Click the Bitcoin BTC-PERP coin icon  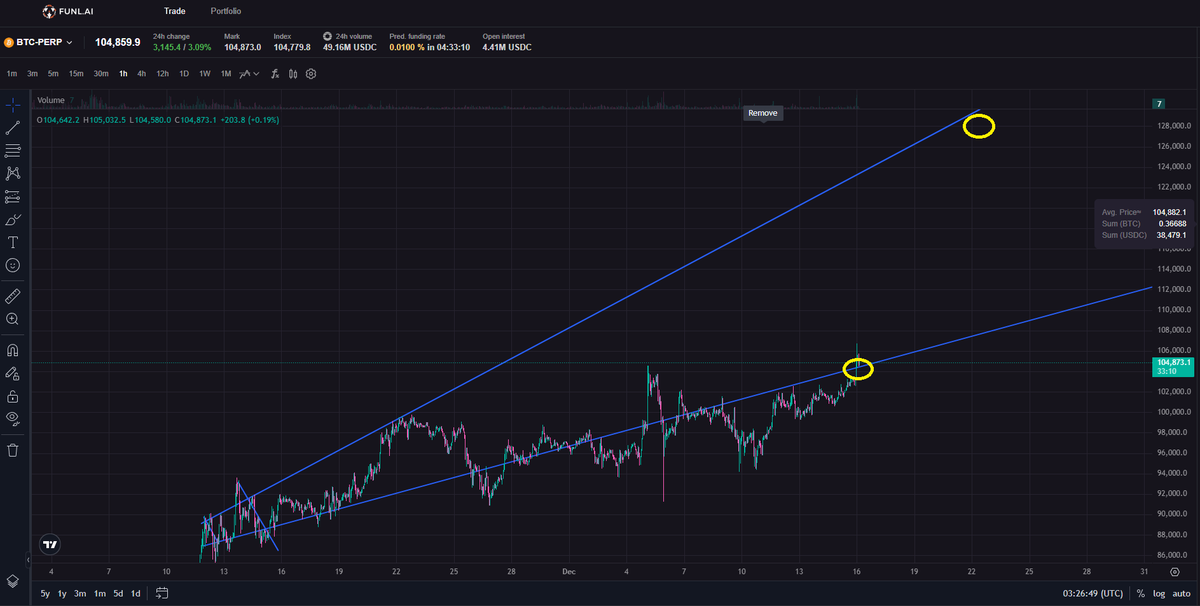click(8, 43)
